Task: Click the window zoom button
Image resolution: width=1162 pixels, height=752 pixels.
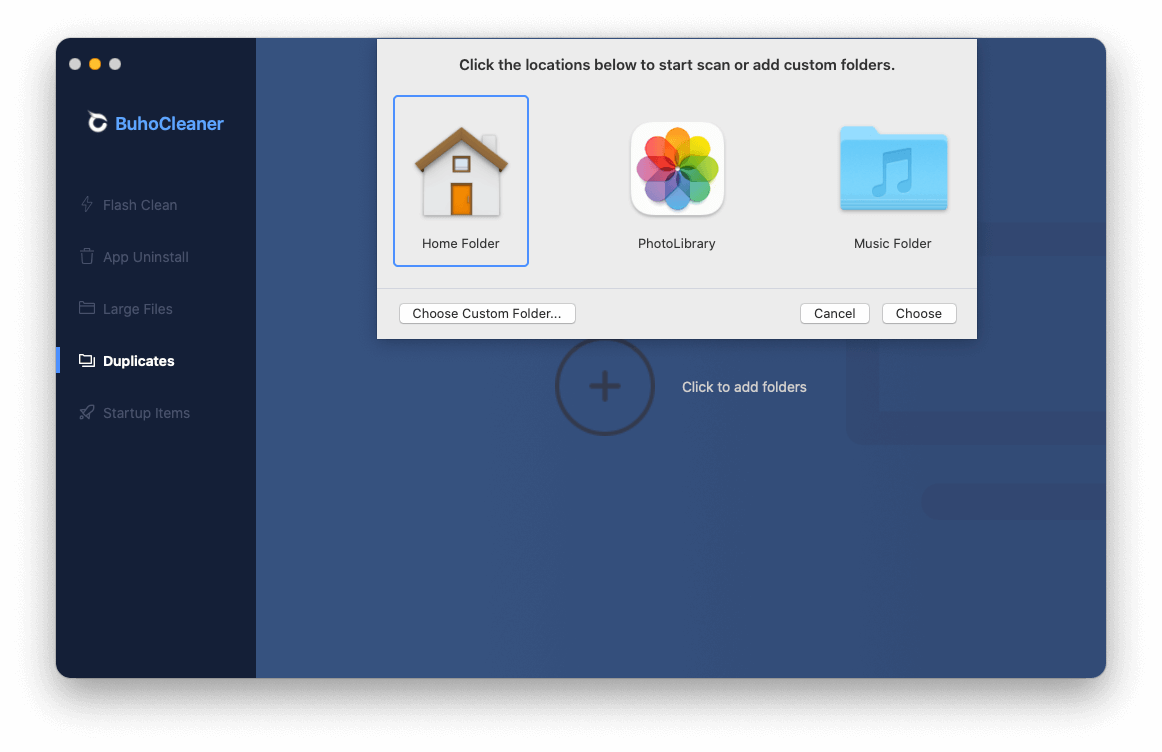Action: [115, 64]
